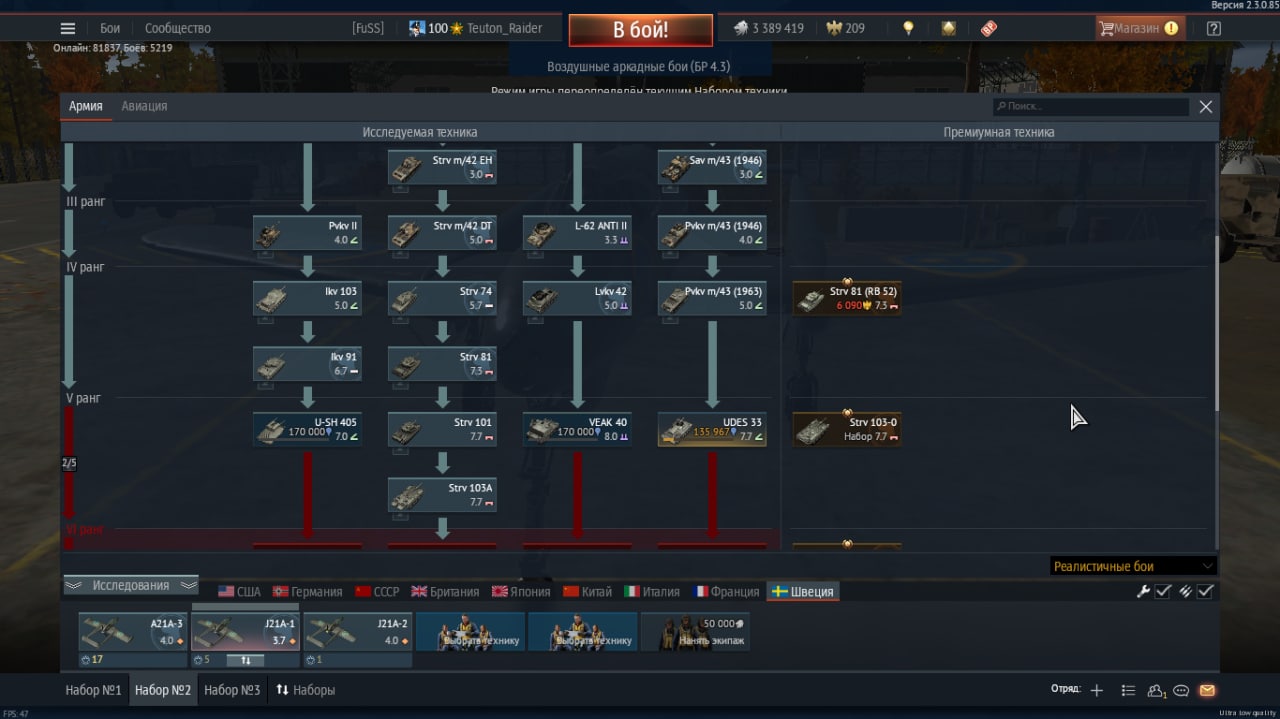Open the red ticket coupons icon
Viewport: 1280px width, 719px height.
tap(989, 28)
